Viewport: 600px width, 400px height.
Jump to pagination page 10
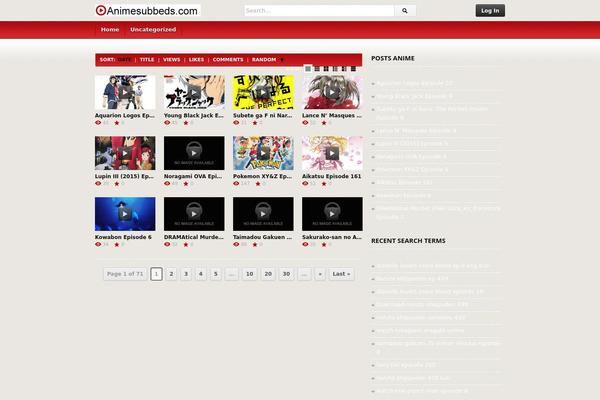pos(249,274)
